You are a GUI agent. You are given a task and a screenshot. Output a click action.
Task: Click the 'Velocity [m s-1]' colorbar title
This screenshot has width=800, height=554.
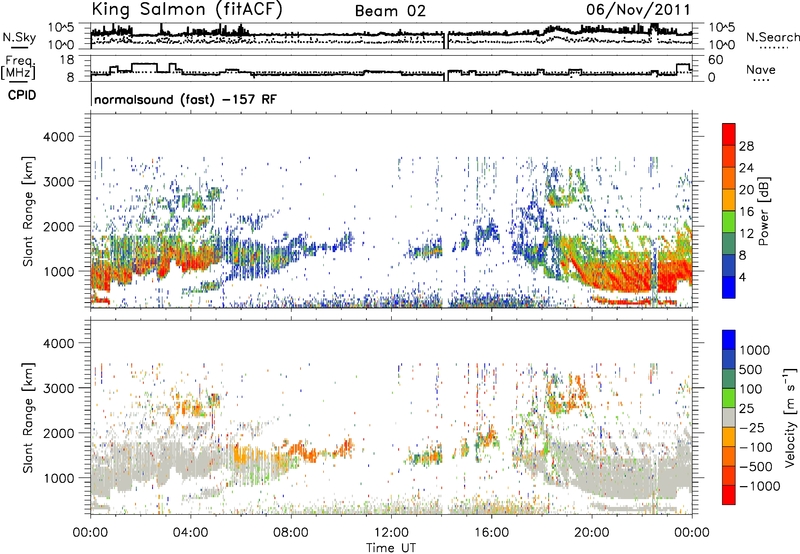(x=790, y=417)
